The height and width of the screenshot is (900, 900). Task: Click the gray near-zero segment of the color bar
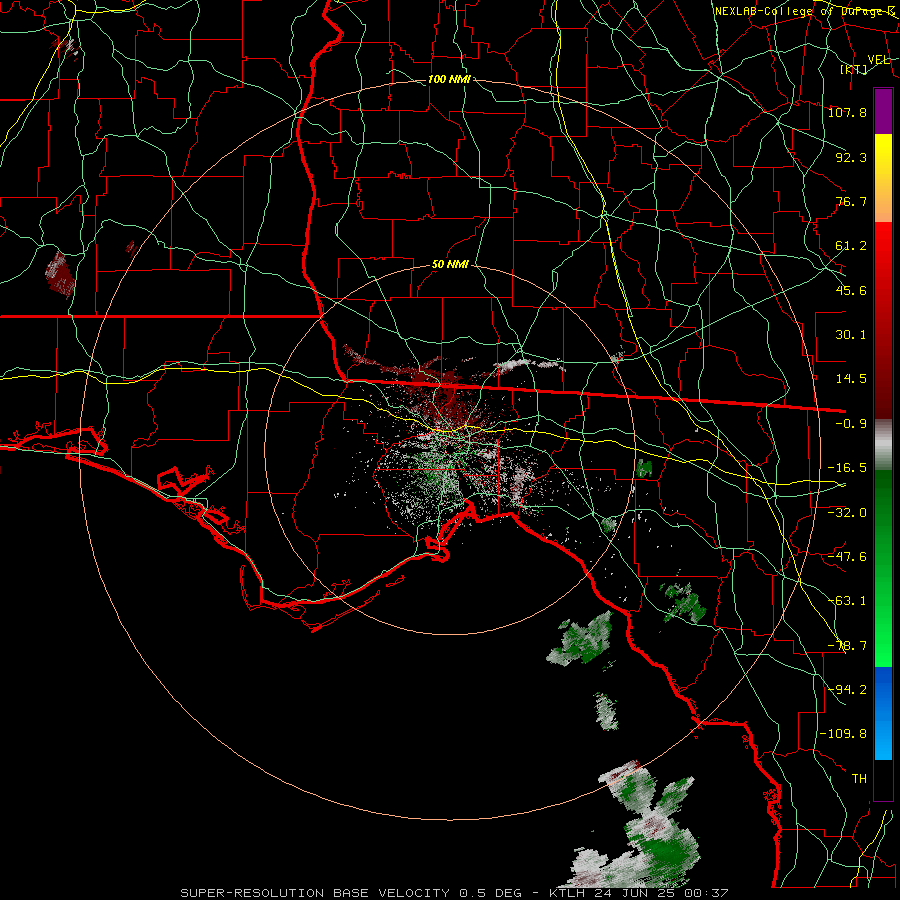883,445
